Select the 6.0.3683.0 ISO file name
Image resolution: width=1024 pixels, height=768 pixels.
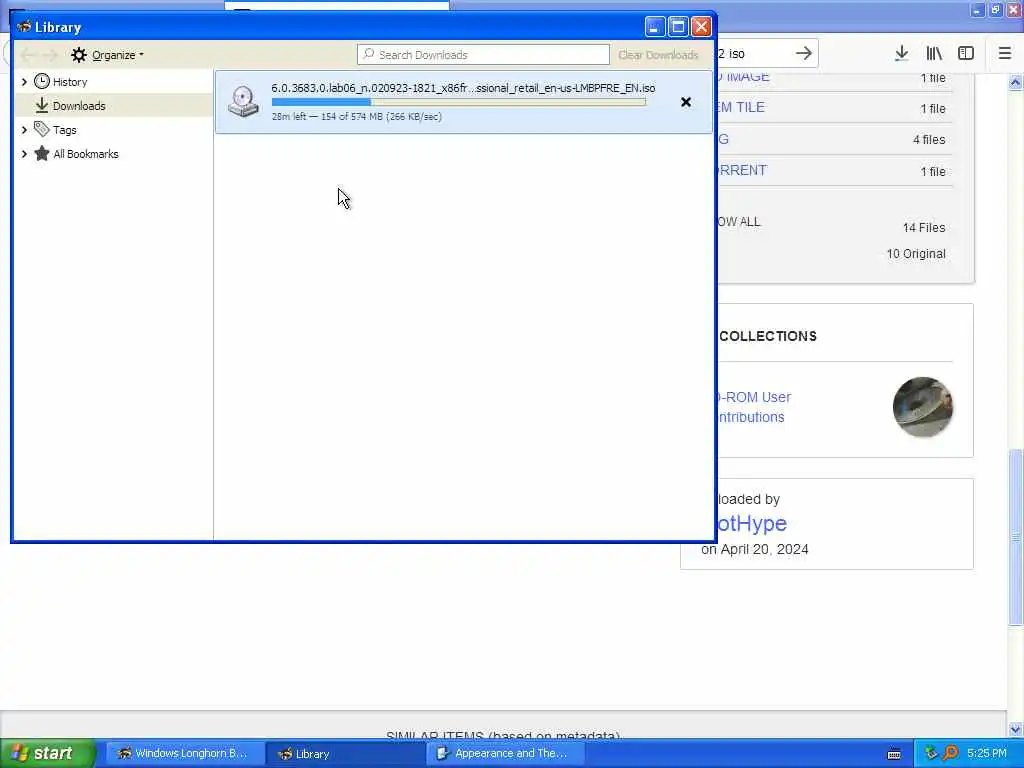(463, 88)
